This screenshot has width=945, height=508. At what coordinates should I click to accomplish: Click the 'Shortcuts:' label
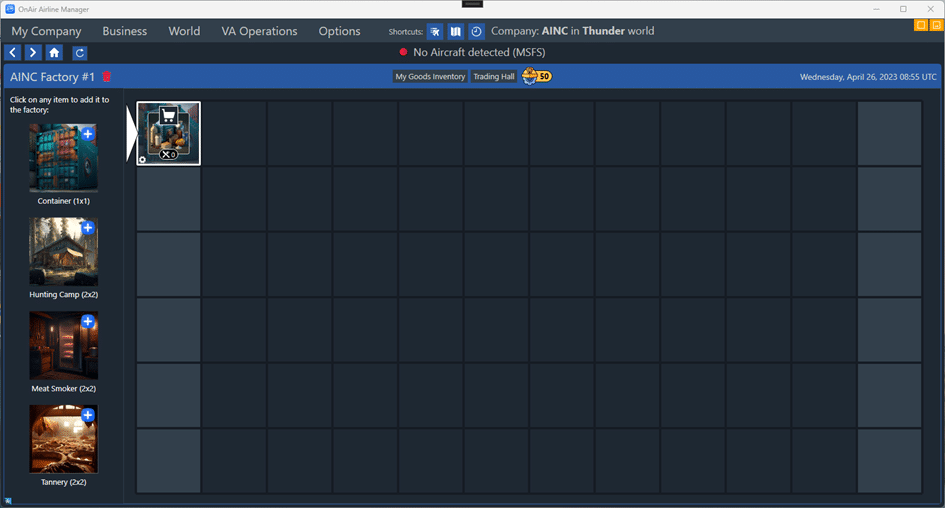coord(406,32)
